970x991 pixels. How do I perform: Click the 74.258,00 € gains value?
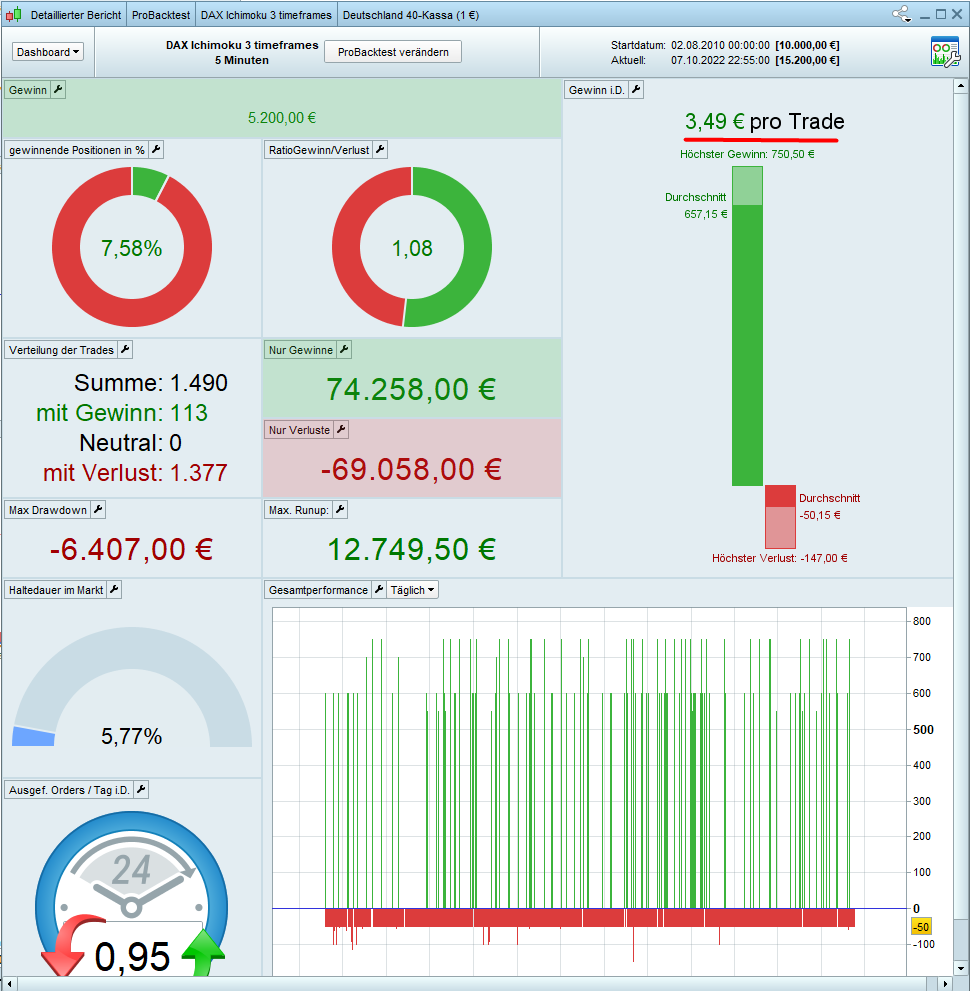click(411, 389)
